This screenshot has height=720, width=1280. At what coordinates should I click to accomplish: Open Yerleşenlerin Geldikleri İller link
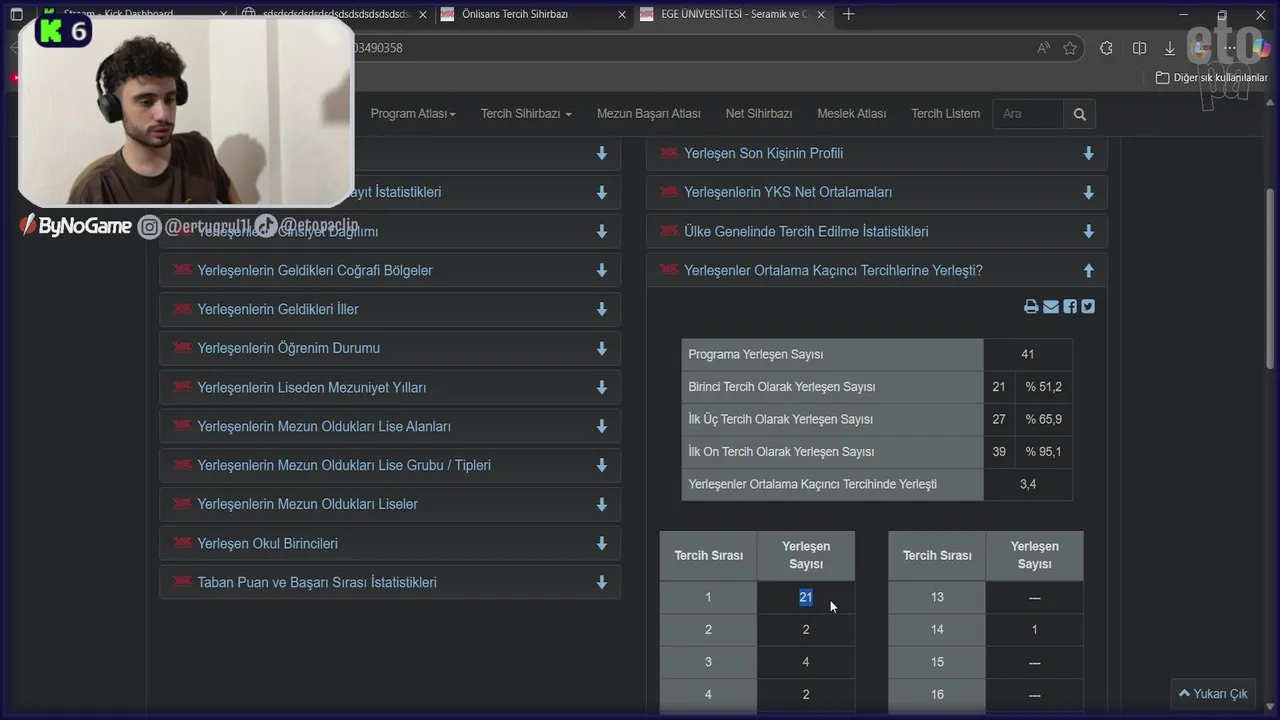click(x=278, y=310)
